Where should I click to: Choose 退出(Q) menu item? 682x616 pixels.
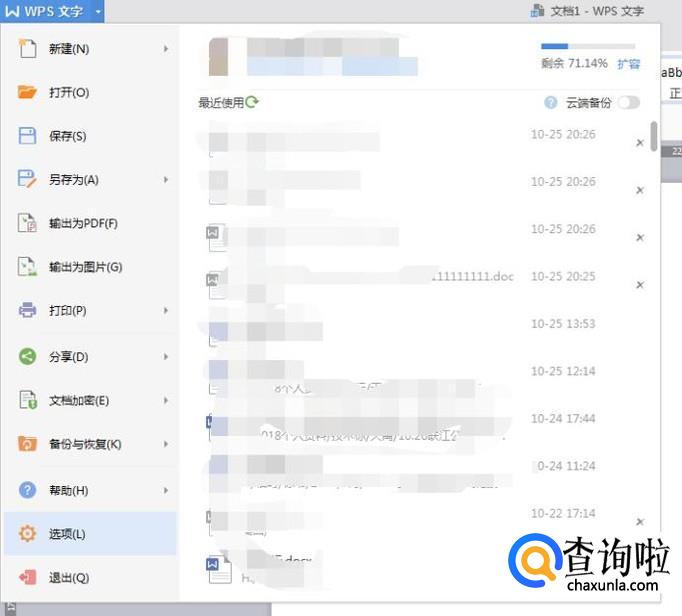90,577
